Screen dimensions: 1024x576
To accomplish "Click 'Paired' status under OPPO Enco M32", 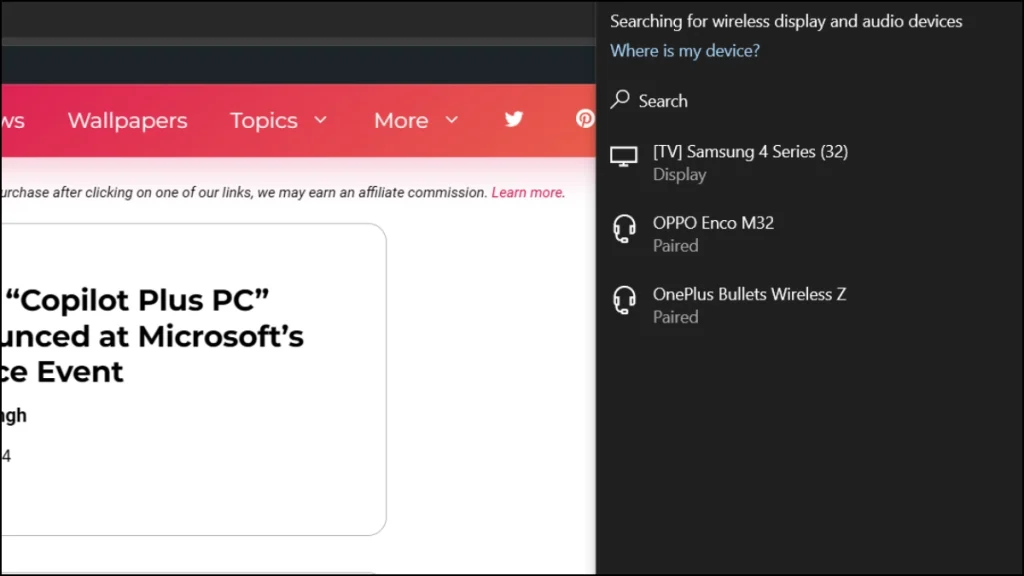I will (x=676, y=246).
